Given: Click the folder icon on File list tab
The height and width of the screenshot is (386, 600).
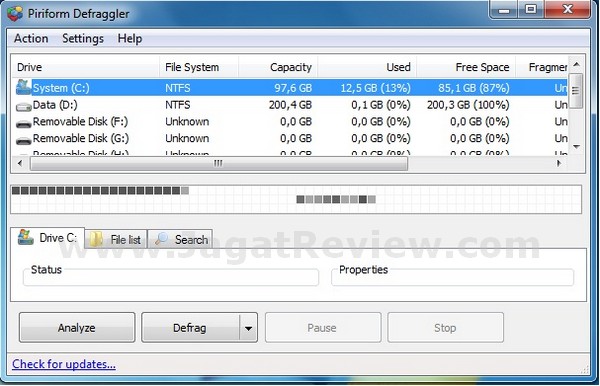Looking at the screenshot, I should 96,239.
